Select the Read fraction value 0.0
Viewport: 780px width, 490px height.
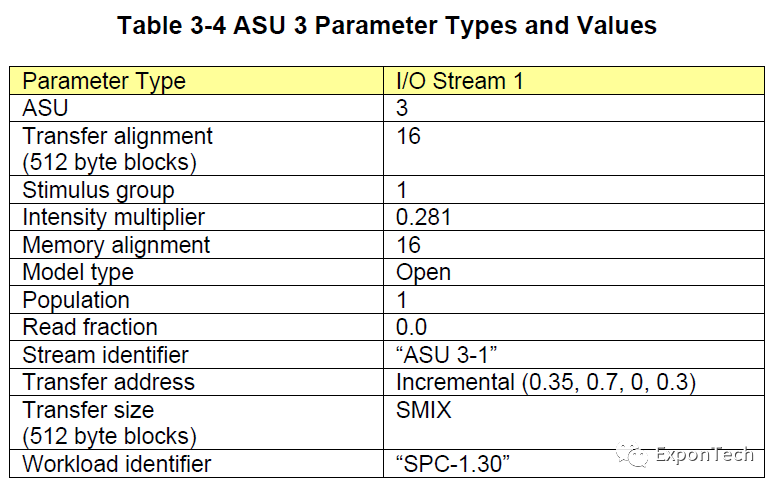pos(411,327)
